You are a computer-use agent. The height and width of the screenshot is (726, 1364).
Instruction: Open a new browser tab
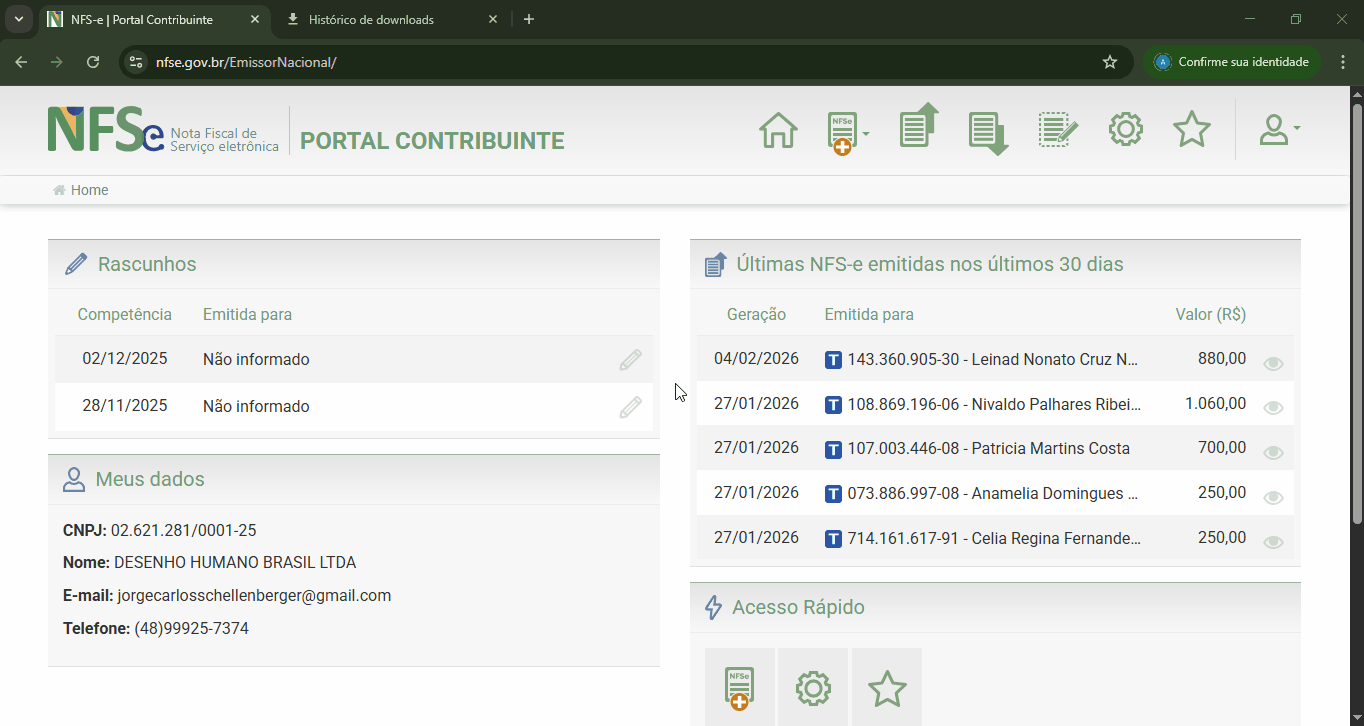(x=529, y=20)
